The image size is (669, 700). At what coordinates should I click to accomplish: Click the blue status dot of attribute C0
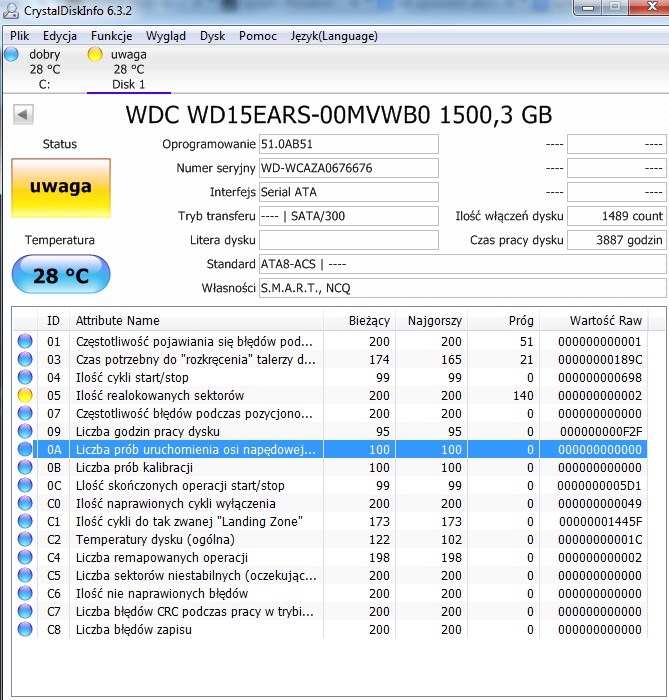pyautogui.click(x=25, y=503)
